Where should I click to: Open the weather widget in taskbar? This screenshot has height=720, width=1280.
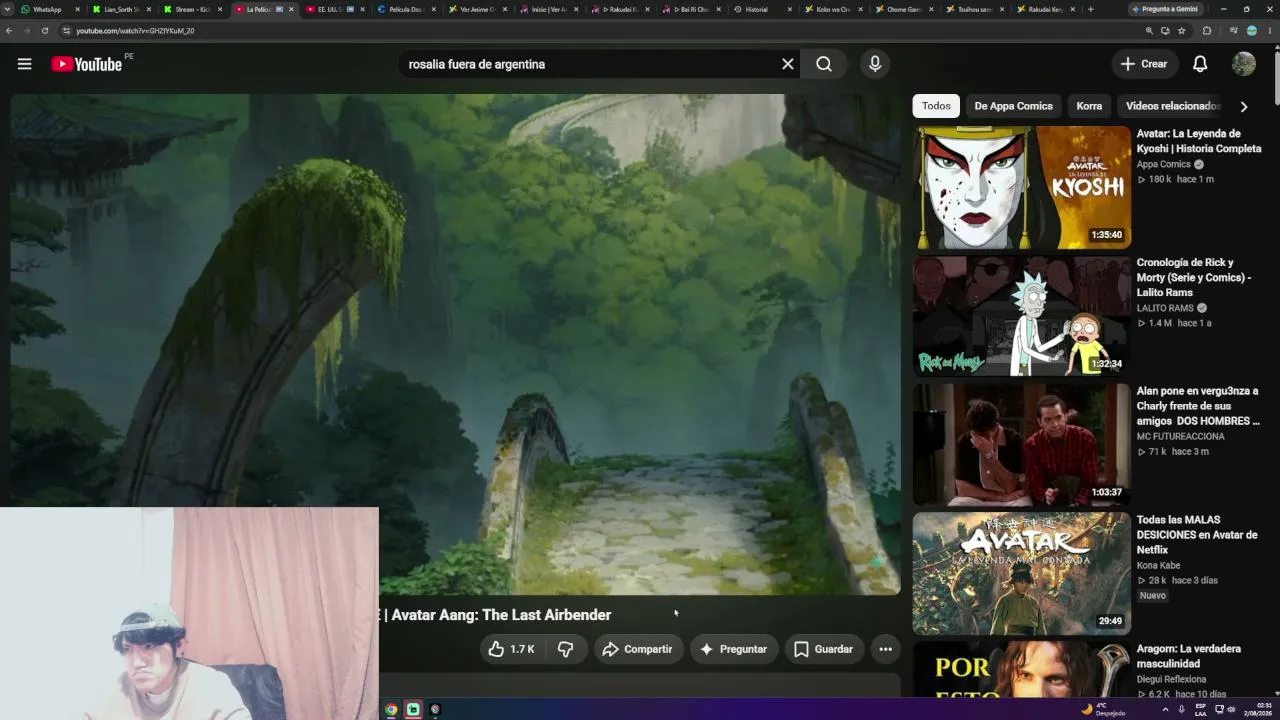point(1103,709)
